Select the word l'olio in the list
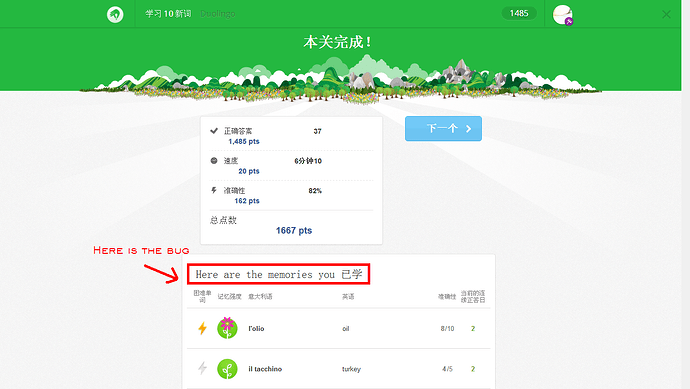 (x=256, y=328)
